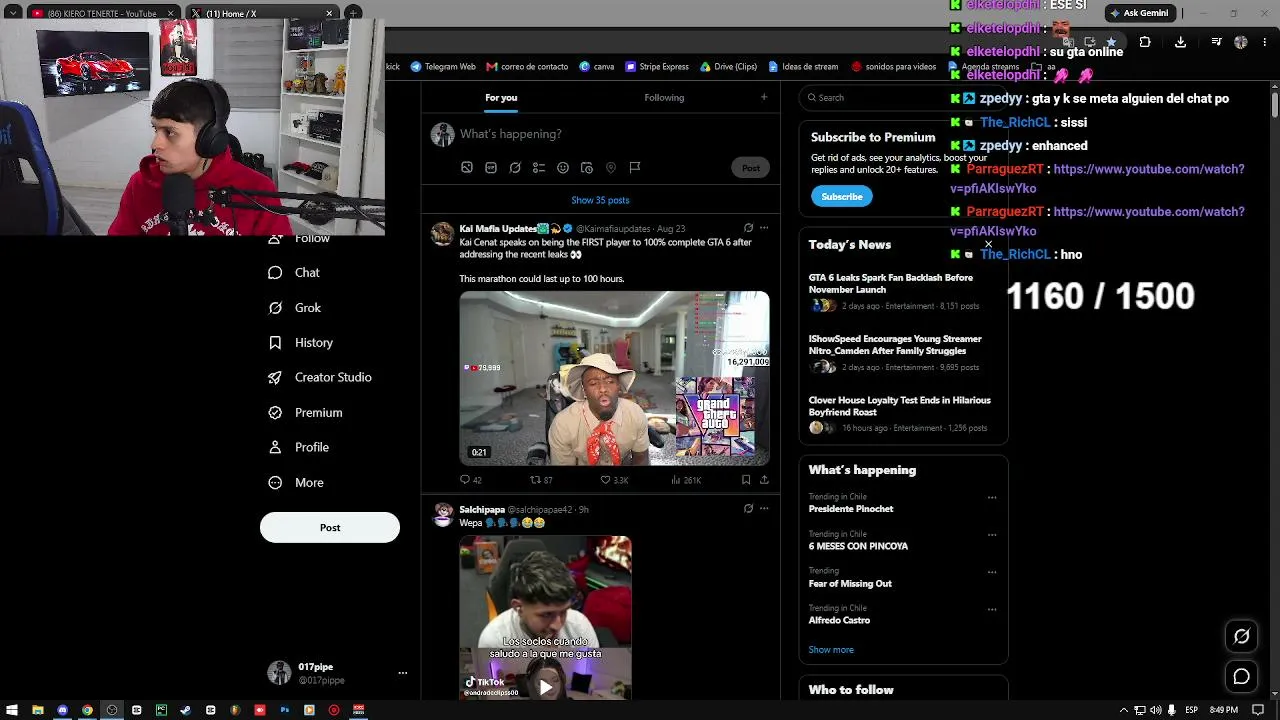Screen dimensions: 1280x720
Task: Open more options on Salchipapa post
Action: coord(764,508)
